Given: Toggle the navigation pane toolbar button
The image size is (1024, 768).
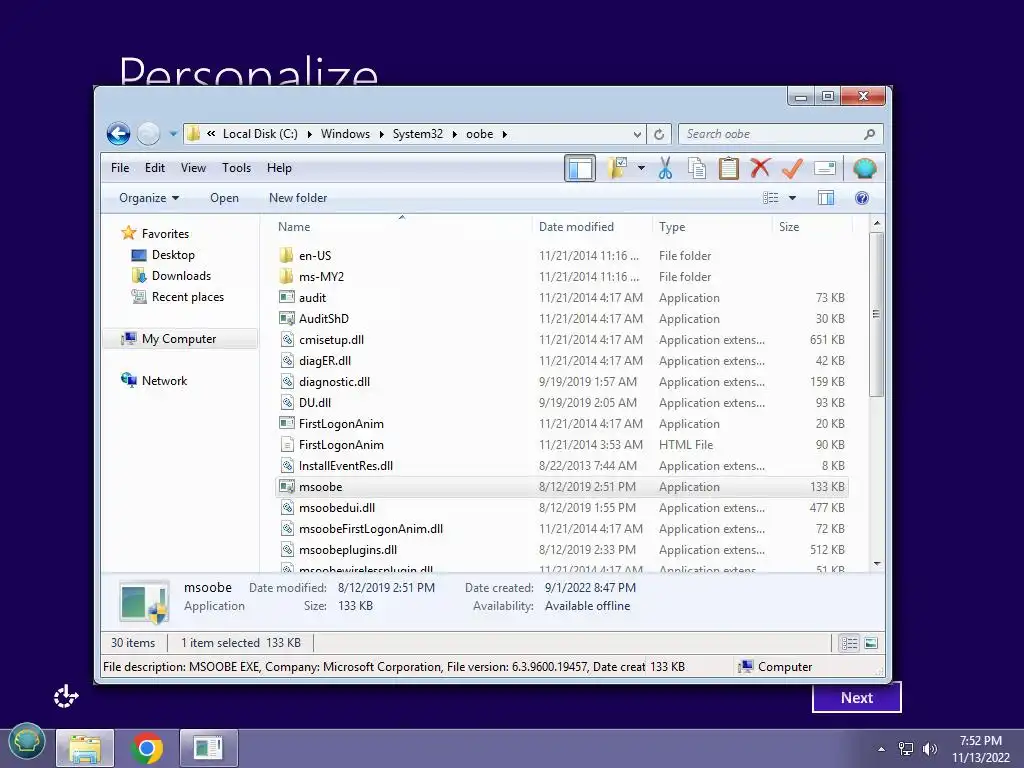Looking at the screenshot, I should pyautogui.click(x=580, y=168).
